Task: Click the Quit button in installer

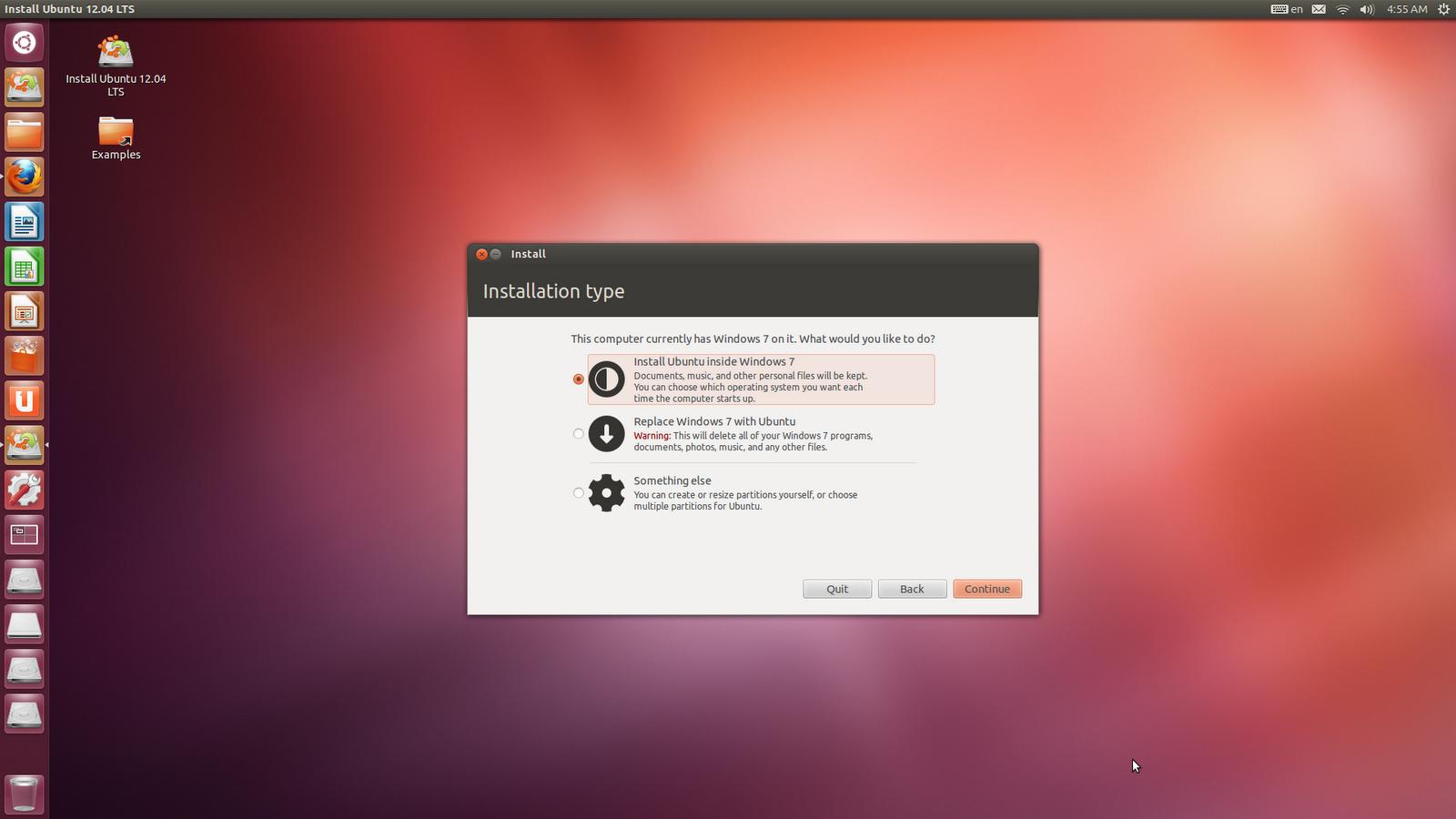Action: tap(837, 589)
